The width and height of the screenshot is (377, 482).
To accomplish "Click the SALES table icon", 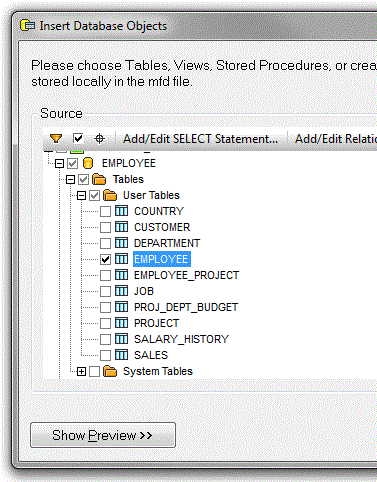I will (121, 355).
